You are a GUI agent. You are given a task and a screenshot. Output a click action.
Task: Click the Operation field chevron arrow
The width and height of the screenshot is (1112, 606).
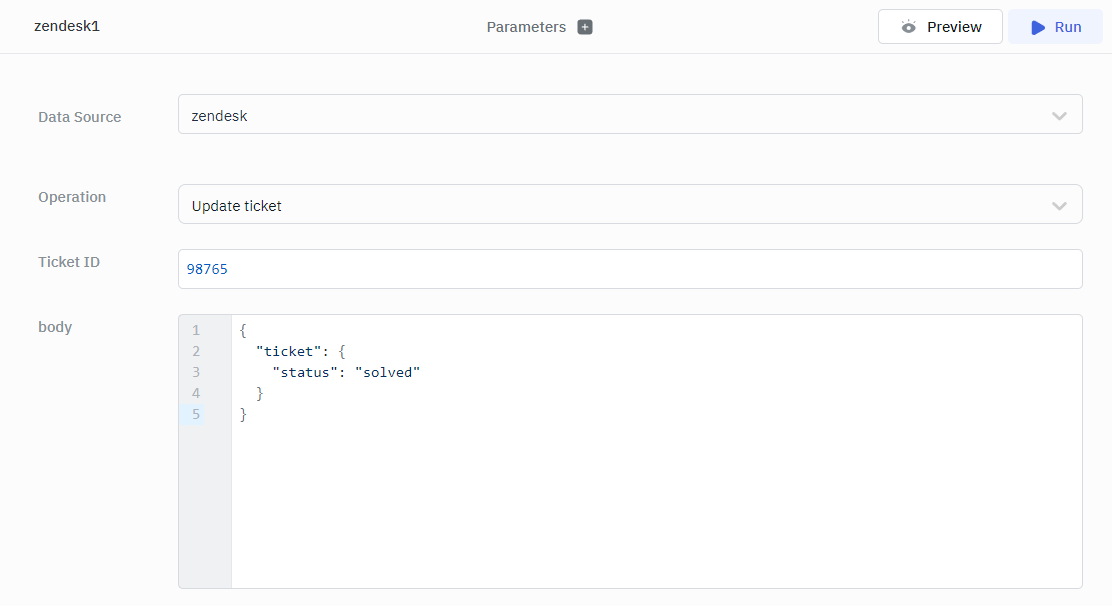tap(1059, 206)
